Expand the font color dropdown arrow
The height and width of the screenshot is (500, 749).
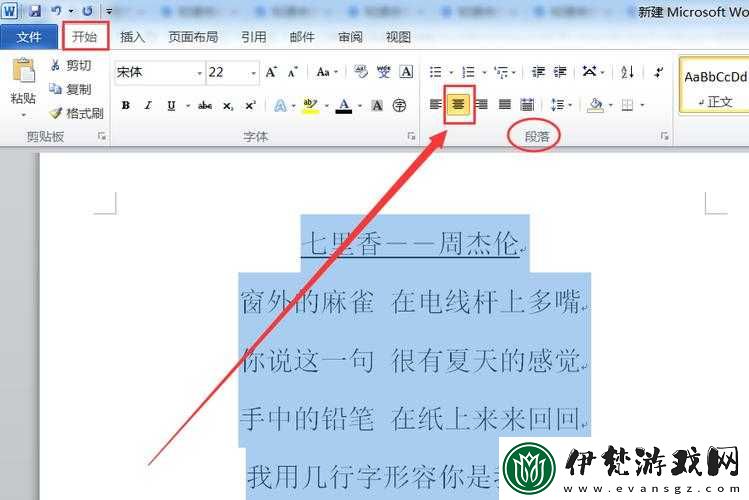coord(360,106)
